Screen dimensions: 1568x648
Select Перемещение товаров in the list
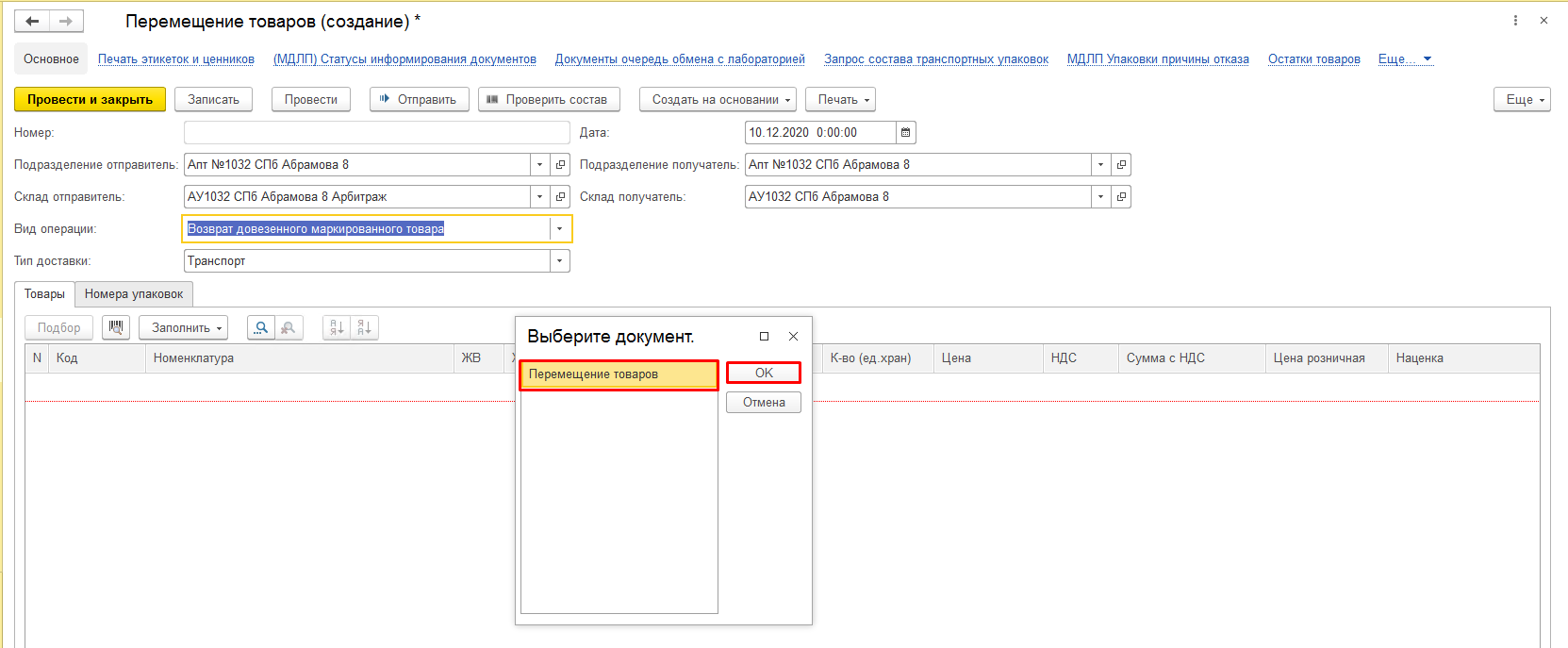pos(619,374)
